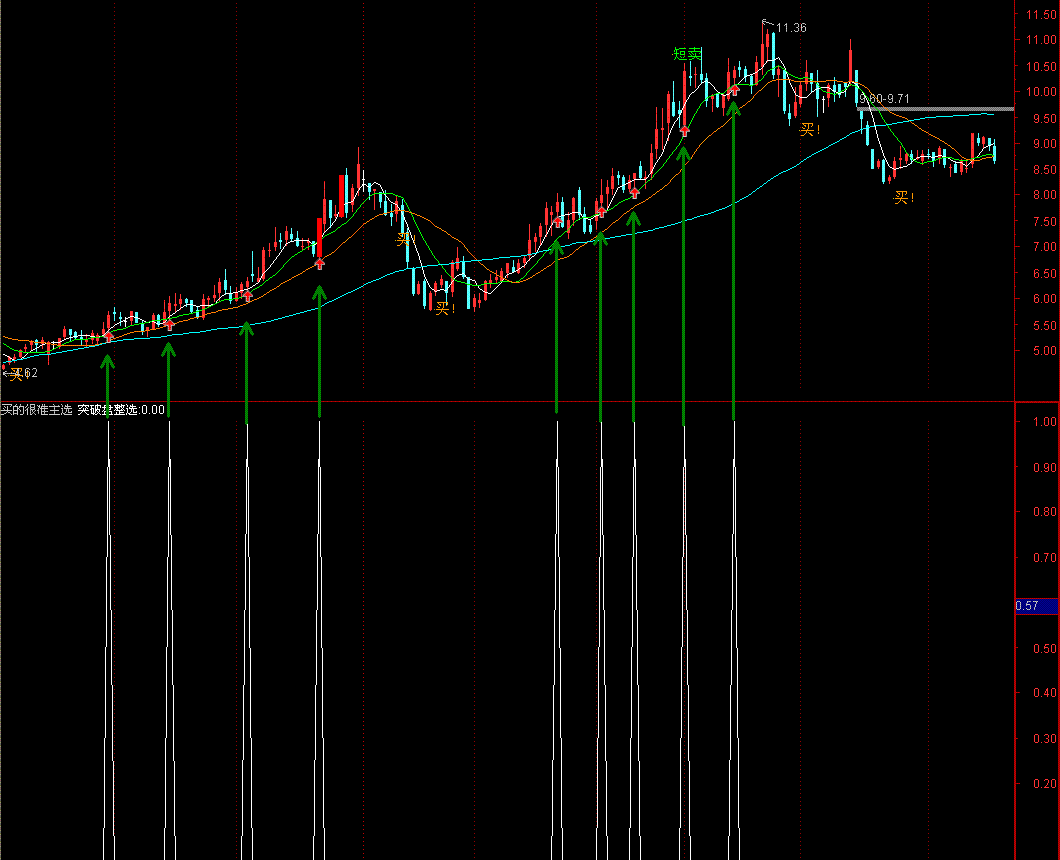Select the 11.36 high price label
The image size is (1060, 860).
(791, 28)
